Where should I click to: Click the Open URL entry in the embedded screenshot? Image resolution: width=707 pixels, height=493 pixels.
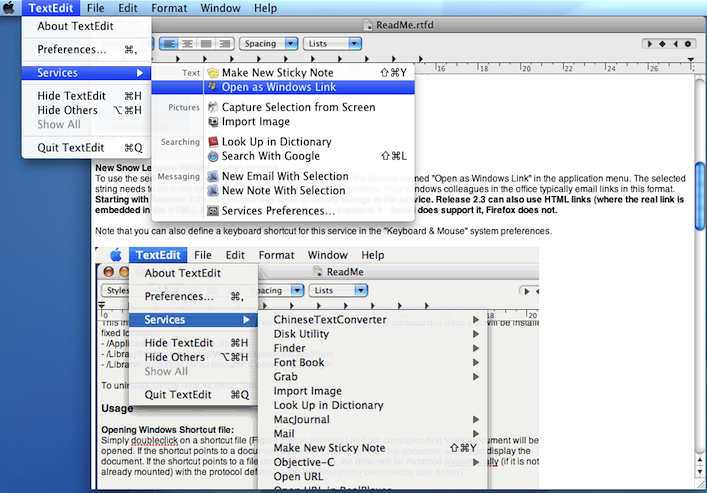[x=373, y=477]
